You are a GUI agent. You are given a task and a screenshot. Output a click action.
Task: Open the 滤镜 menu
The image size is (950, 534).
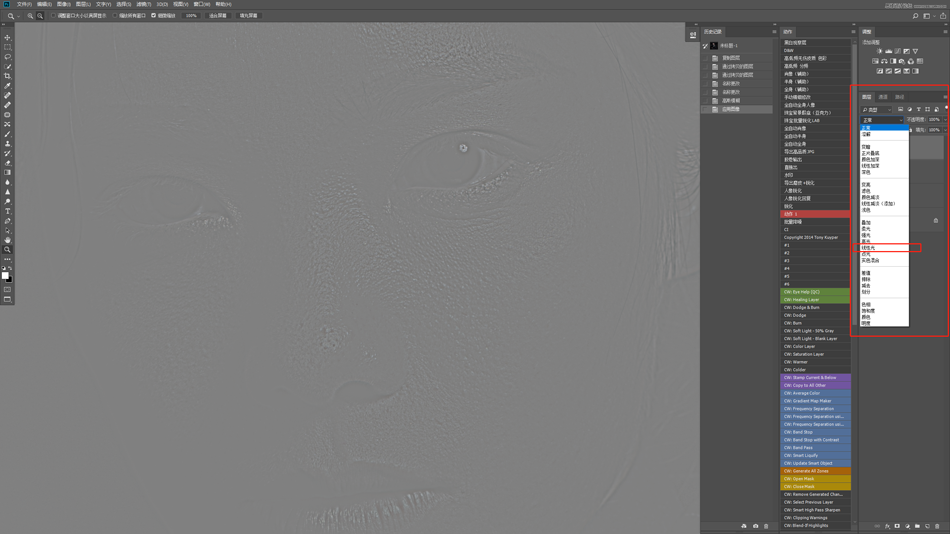click(x=144, y=4)
